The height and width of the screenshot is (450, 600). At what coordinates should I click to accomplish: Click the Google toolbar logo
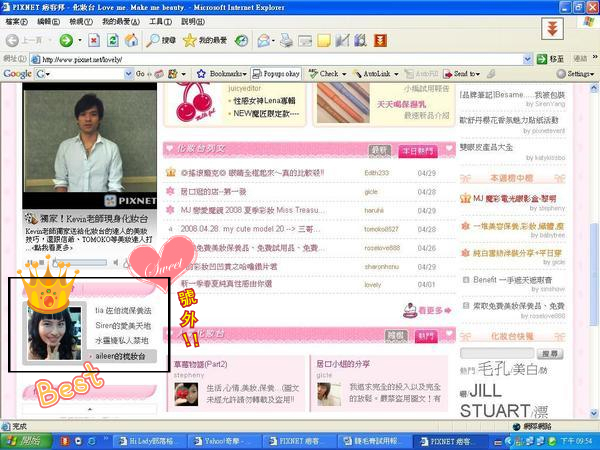17,73
